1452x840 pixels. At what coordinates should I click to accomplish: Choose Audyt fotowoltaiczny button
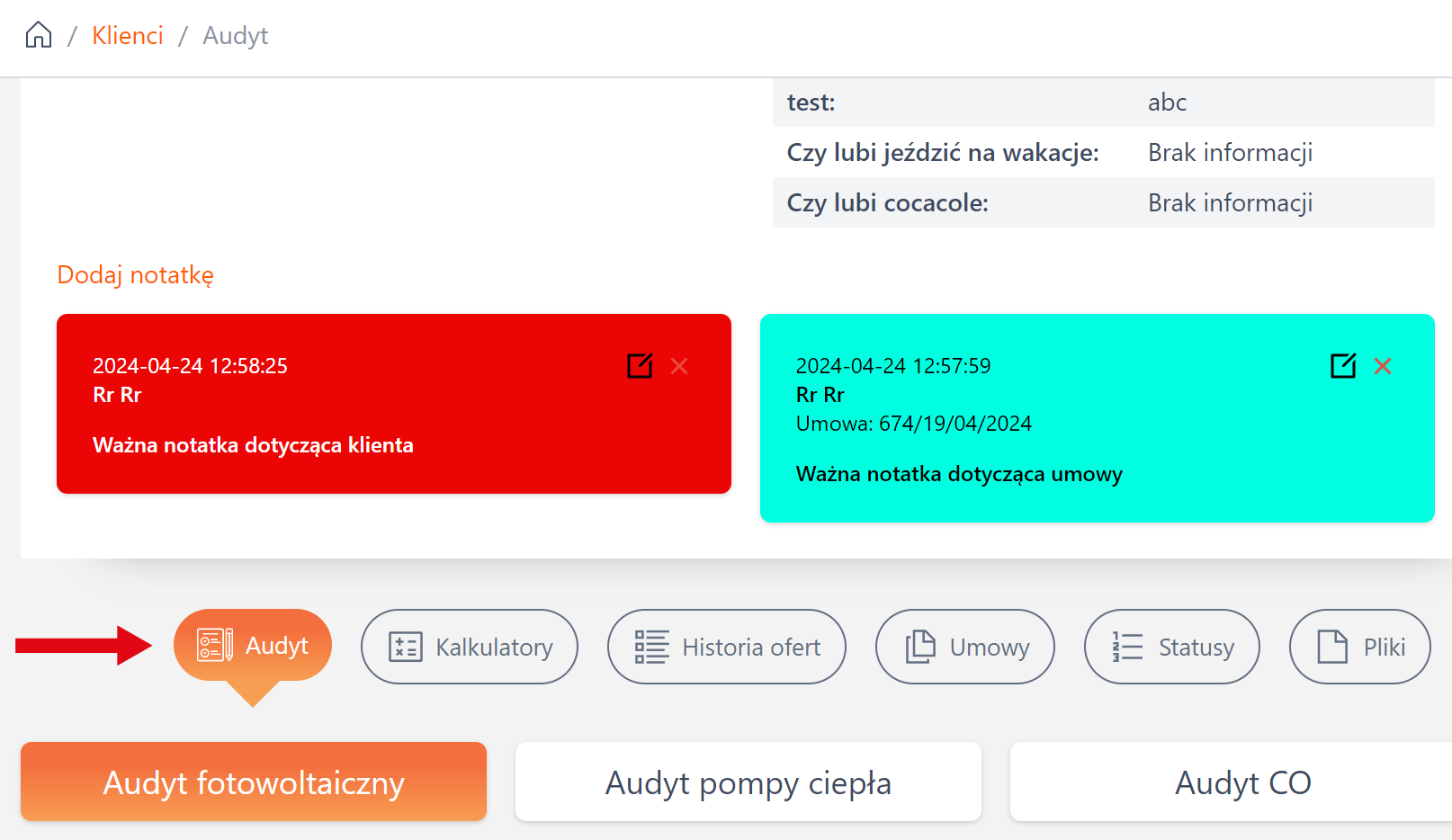point(254,782)
